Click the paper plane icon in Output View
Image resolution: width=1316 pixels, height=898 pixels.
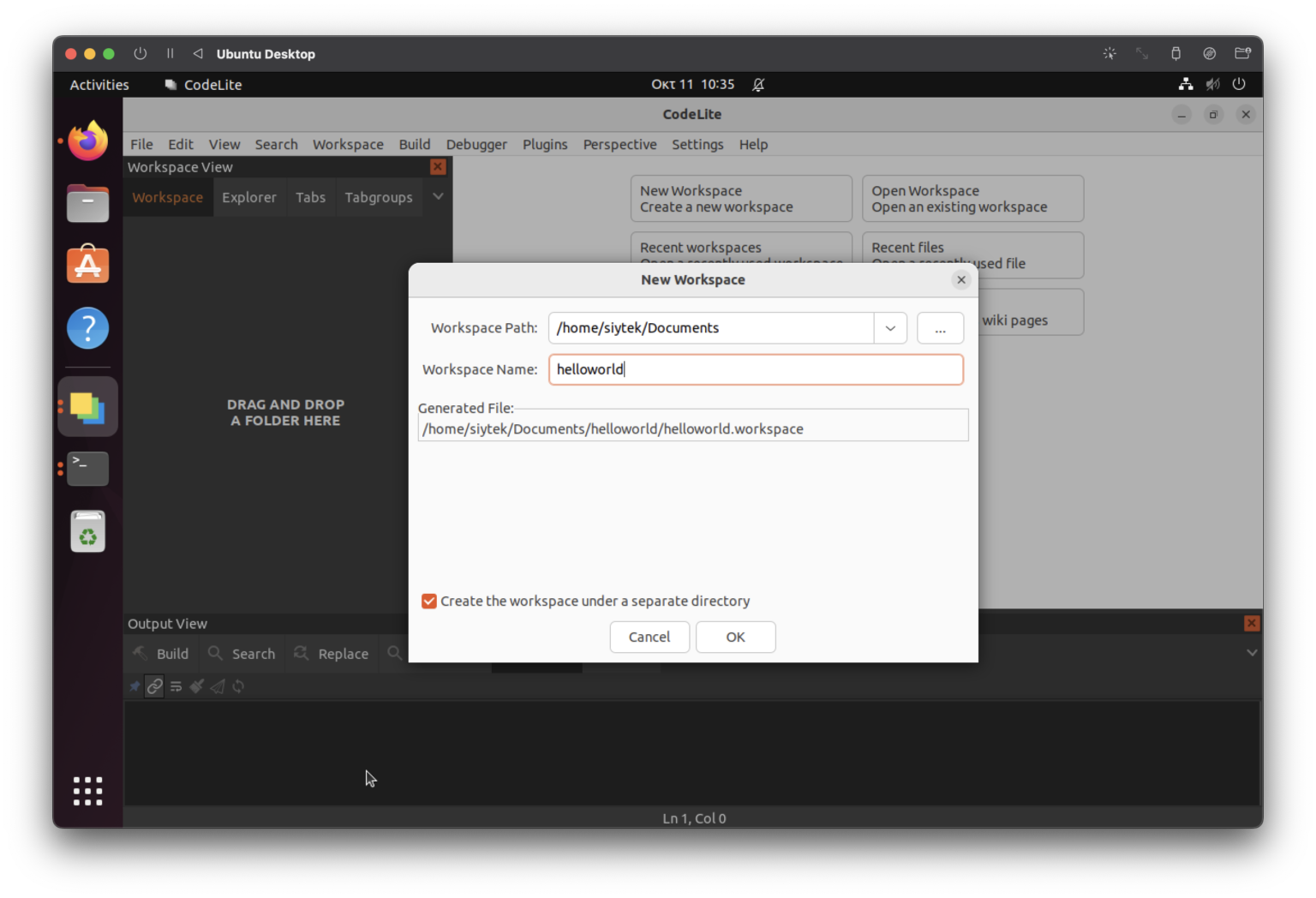pos(218,686)
